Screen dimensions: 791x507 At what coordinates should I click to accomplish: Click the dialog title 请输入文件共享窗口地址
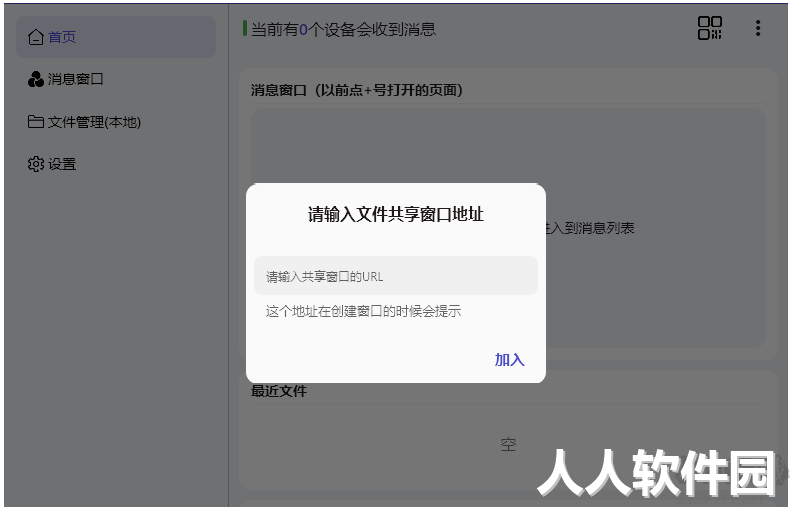tap(396, 214)
